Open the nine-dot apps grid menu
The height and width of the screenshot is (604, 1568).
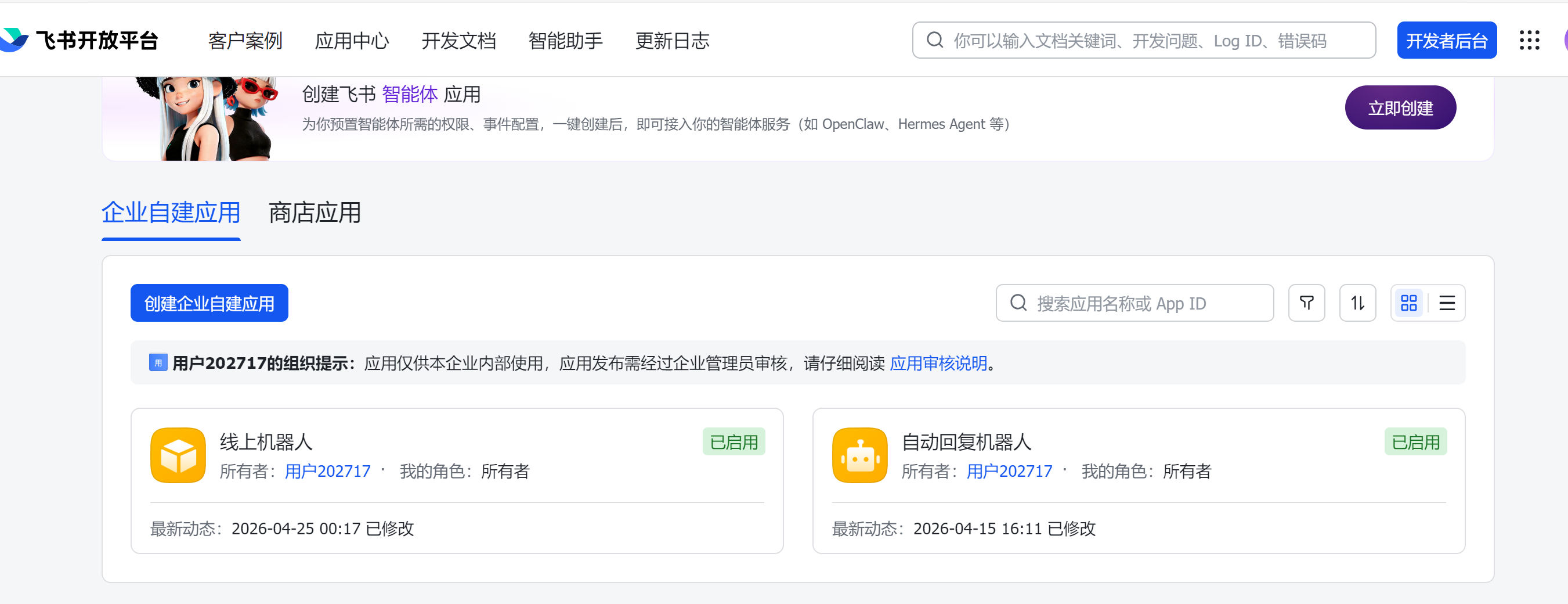(1529, 40)
